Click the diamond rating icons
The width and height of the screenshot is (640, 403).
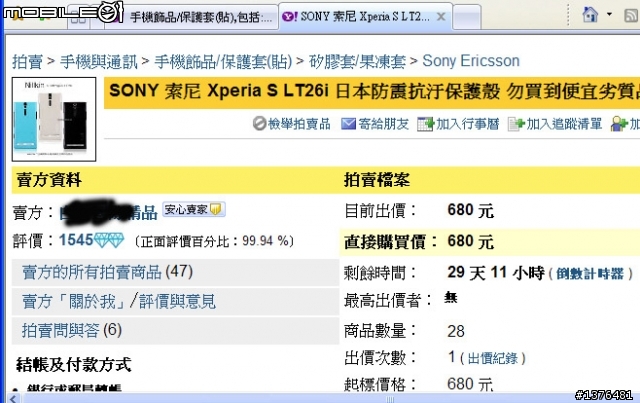click(109, 240)
